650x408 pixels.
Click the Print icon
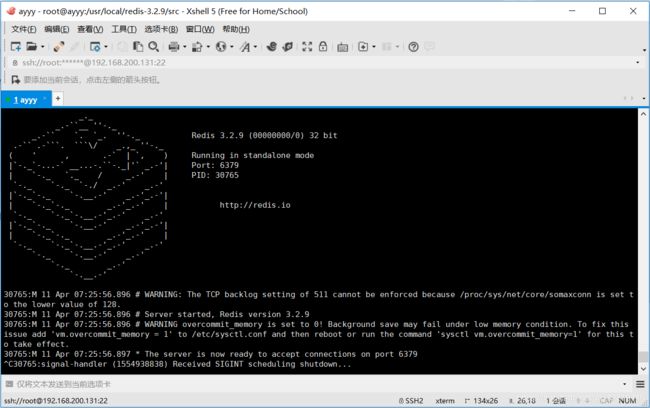tap(174, 47)
